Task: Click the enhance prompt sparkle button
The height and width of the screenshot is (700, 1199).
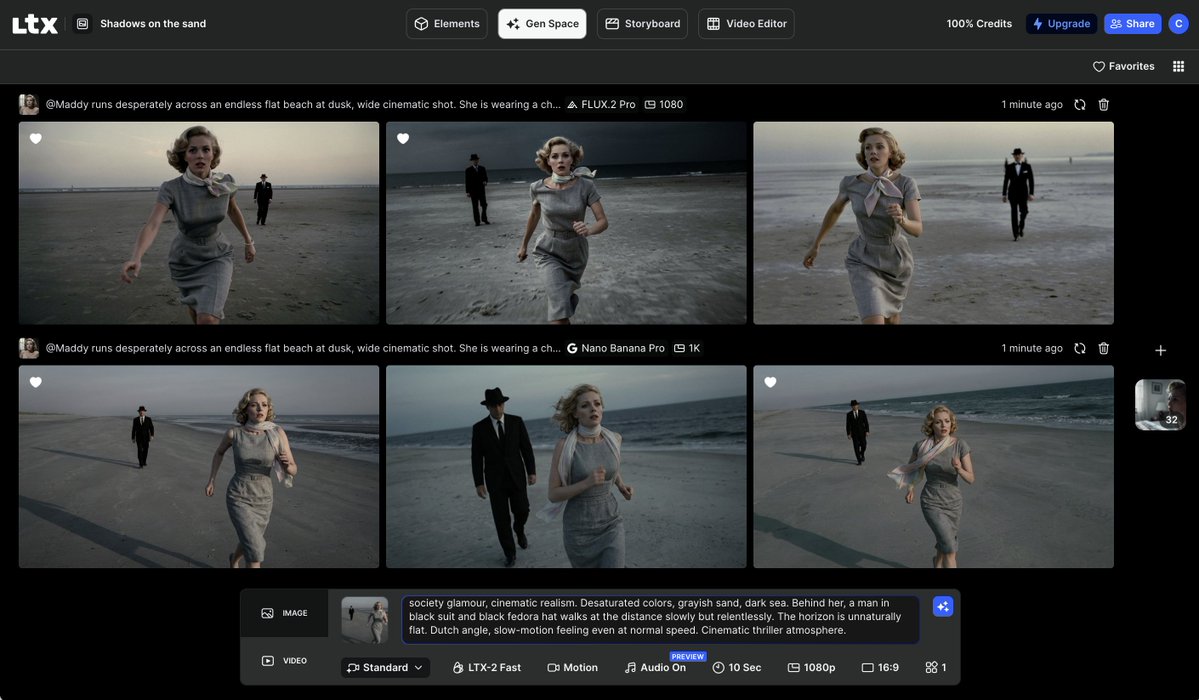Action: pyautogui.click(x=942, y=607)
